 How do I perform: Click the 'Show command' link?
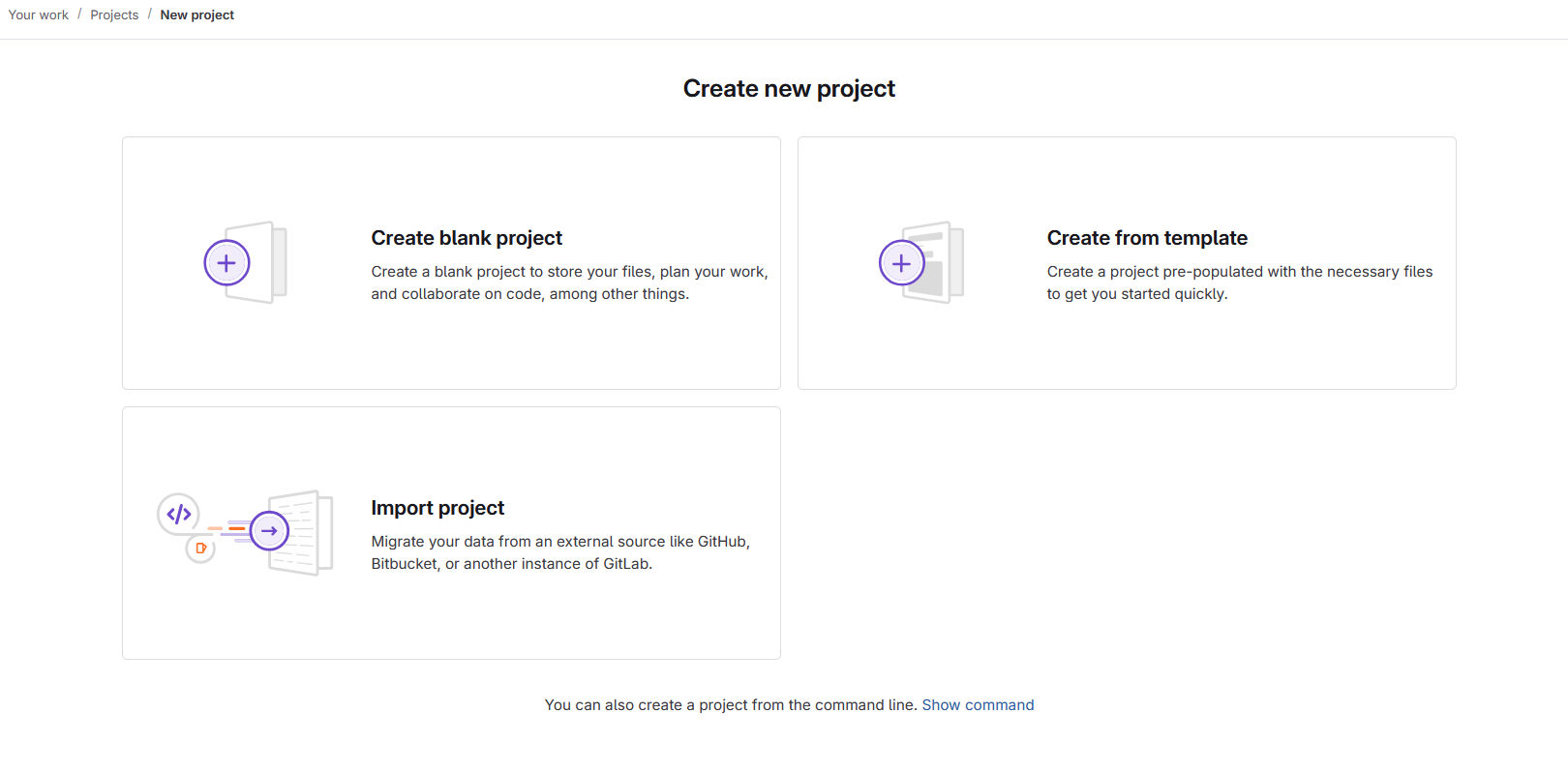[978, 705]
